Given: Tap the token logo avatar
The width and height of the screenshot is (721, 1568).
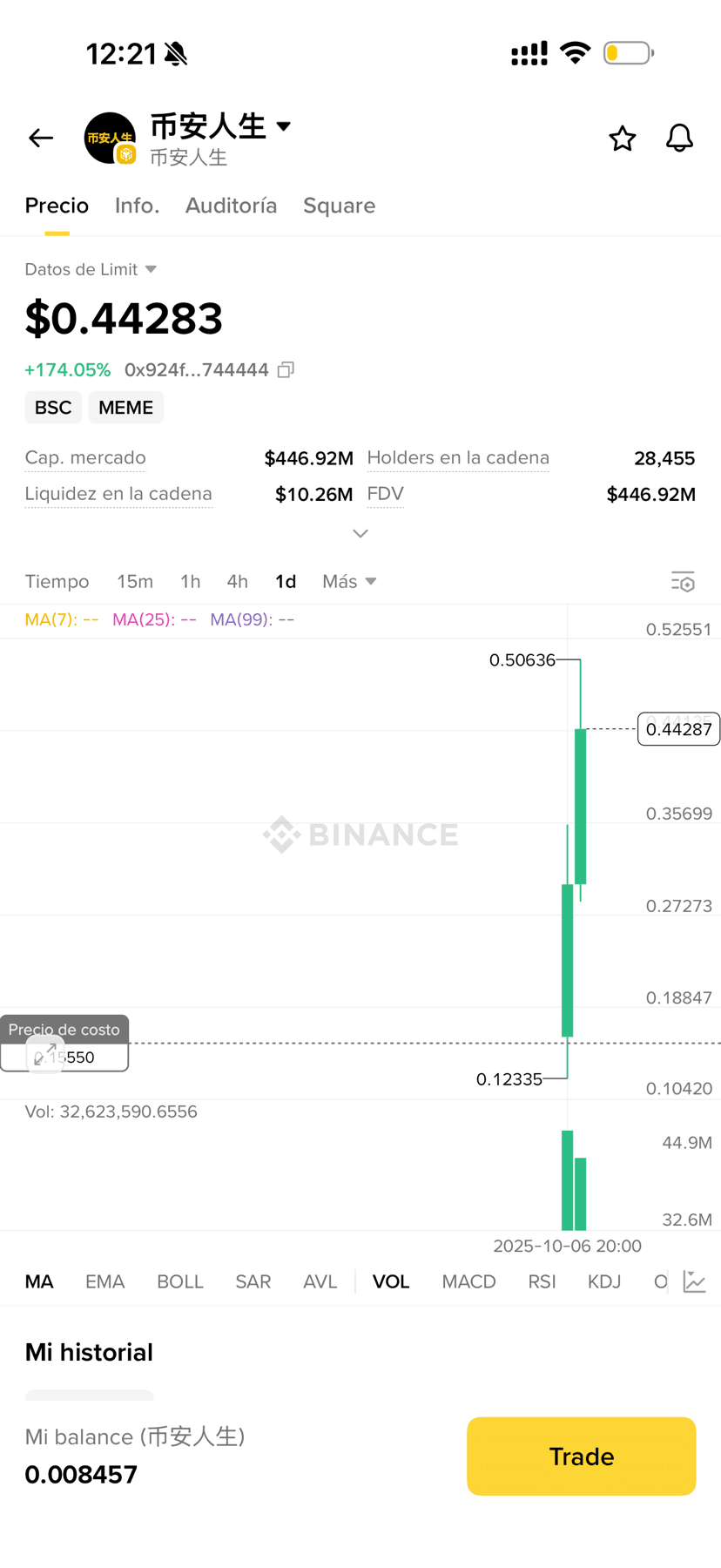Looking at the screenshot, I should coord(110,138).
